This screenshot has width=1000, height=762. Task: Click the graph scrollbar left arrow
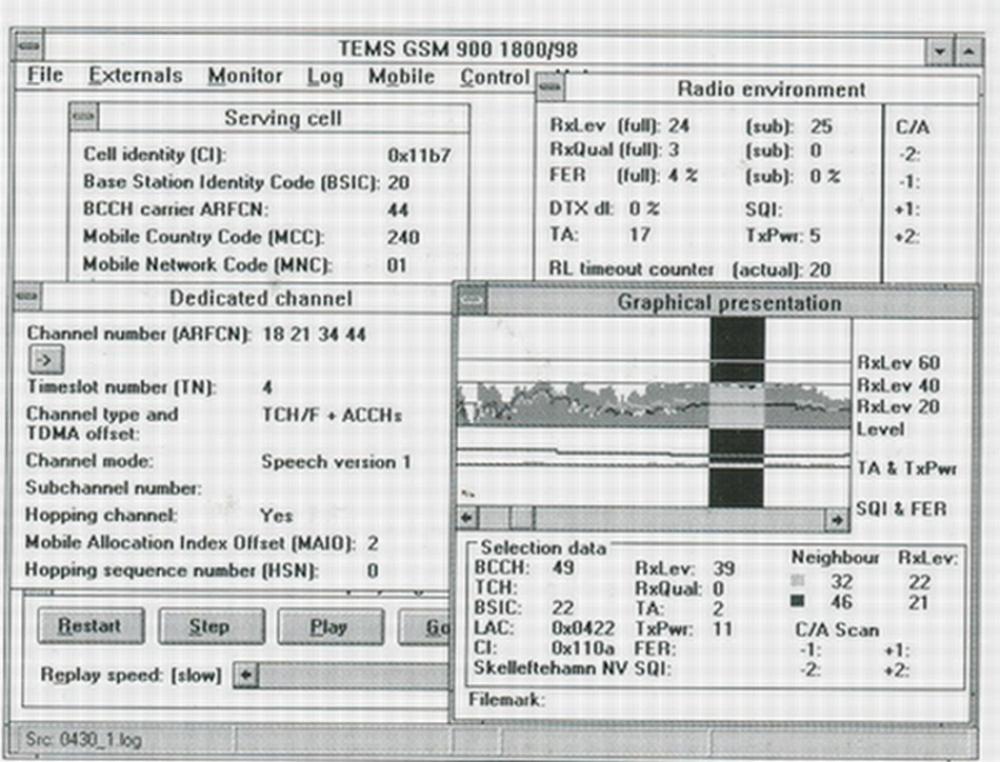pyautogui.click(x=468, y=518)
